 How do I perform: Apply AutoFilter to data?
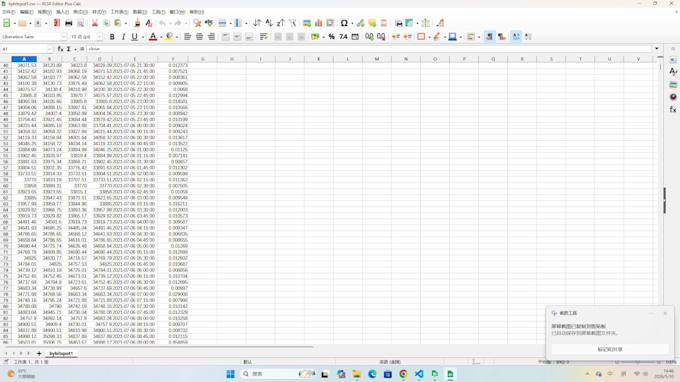tap(293, 23)
